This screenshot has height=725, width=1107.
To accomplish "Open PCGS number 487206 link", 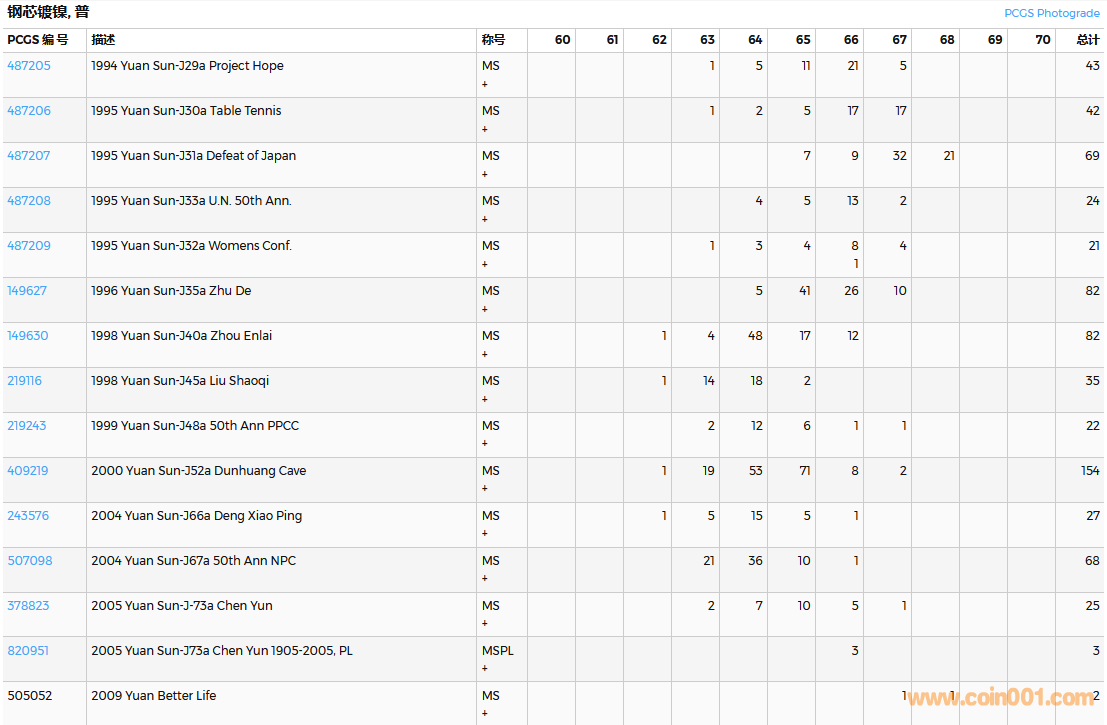I will (29, 111).
